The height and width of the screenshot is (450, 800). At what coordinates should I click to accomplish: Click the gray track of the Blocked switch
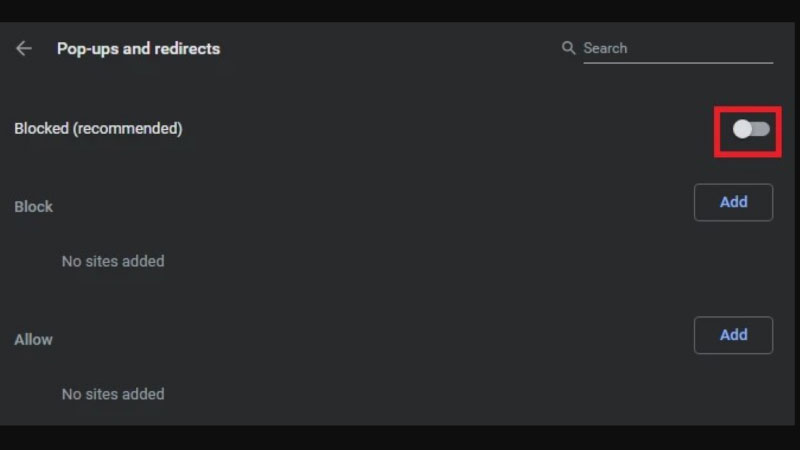762,129
